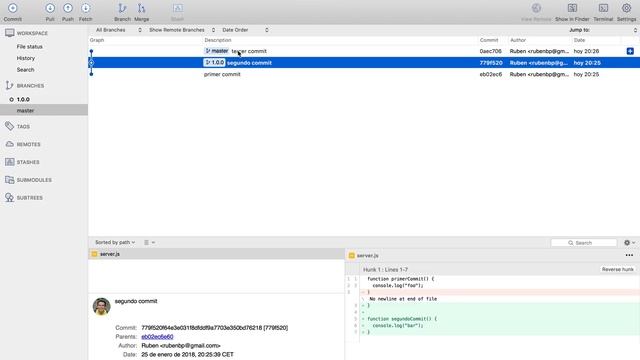Image resolution: width=640 pixels, height=360 pixels.
Task: Expand the SUBTREES section
Action: pyautogui.click(x=30, y=198)
